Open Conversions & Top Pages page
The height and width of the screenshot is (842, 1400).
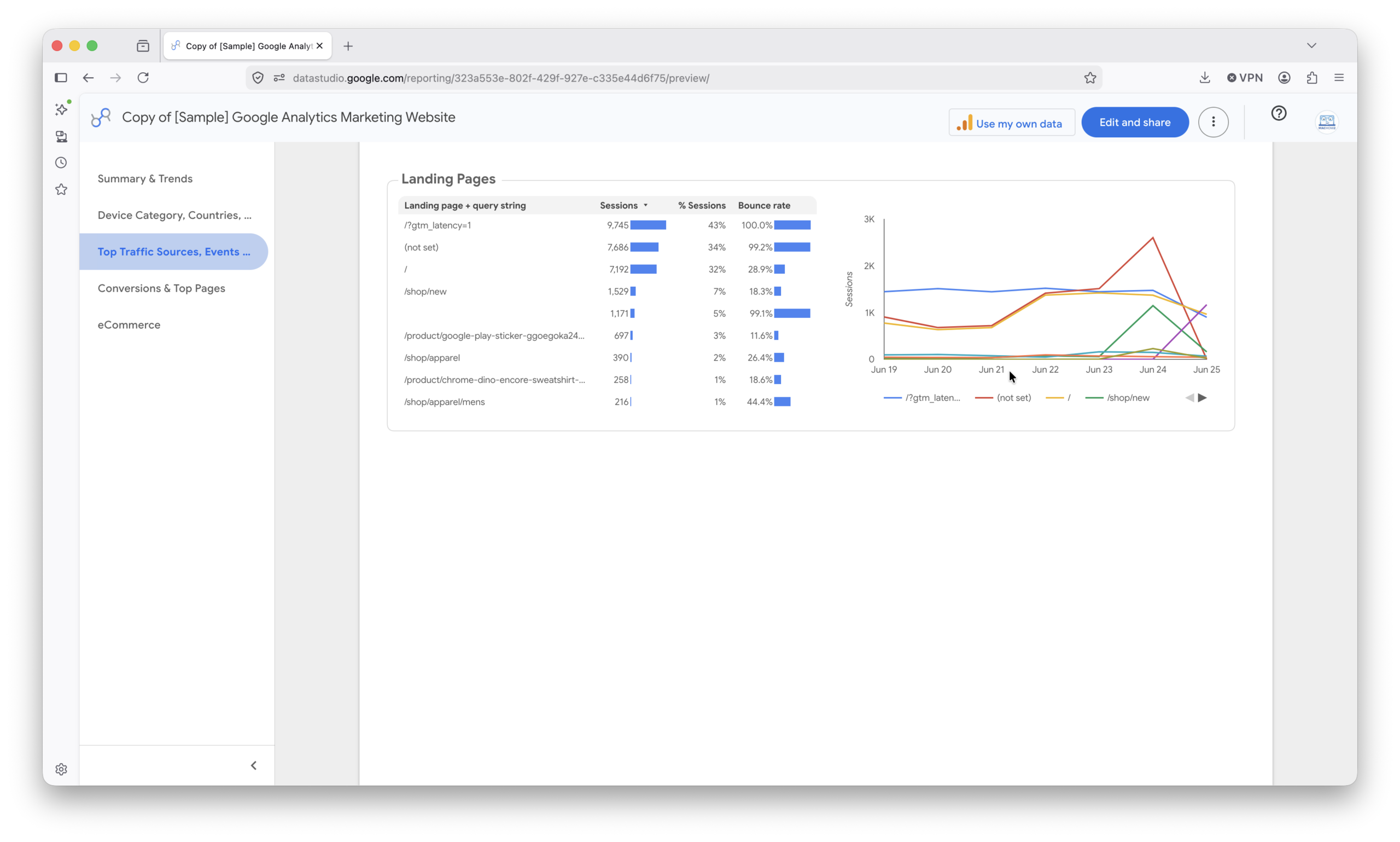click(x=161, y=288)
